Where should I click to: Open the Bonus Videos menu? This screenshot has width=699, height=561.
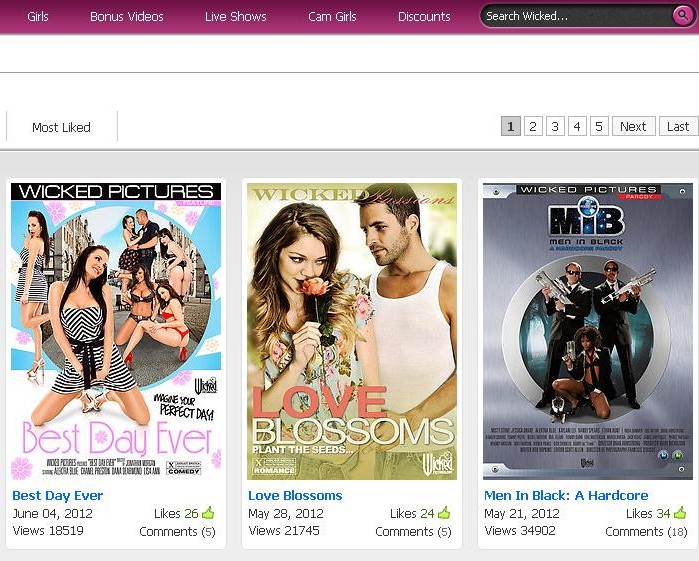tap(127, 17)
